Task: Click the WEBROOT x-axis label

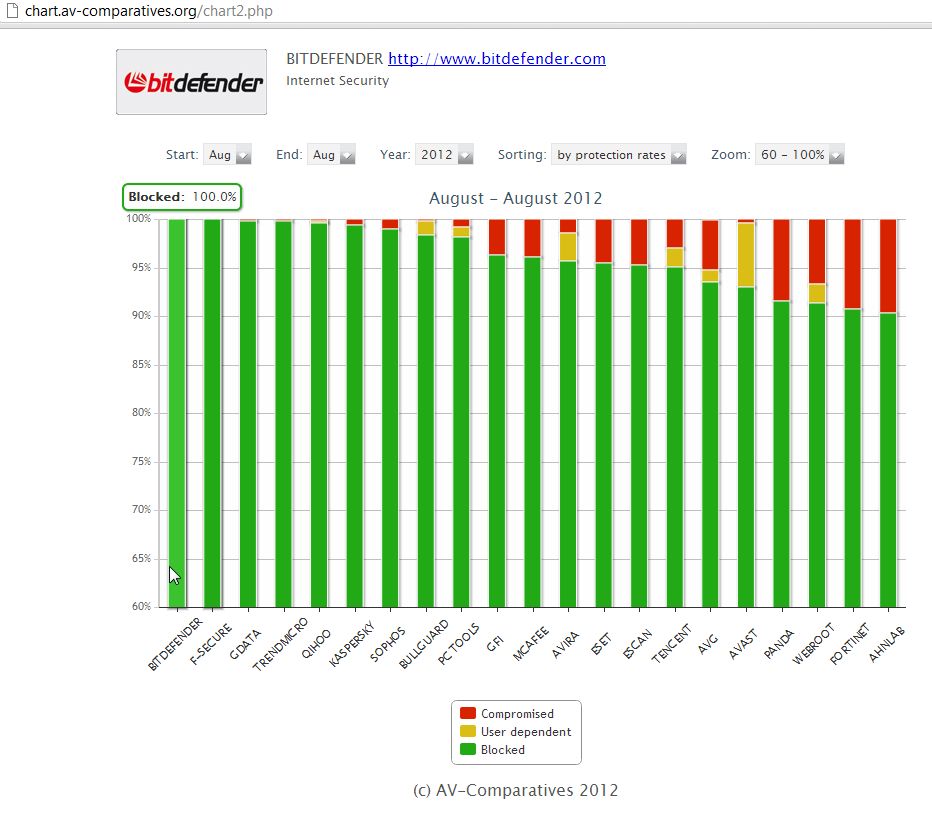Action: tap(814, 643)
